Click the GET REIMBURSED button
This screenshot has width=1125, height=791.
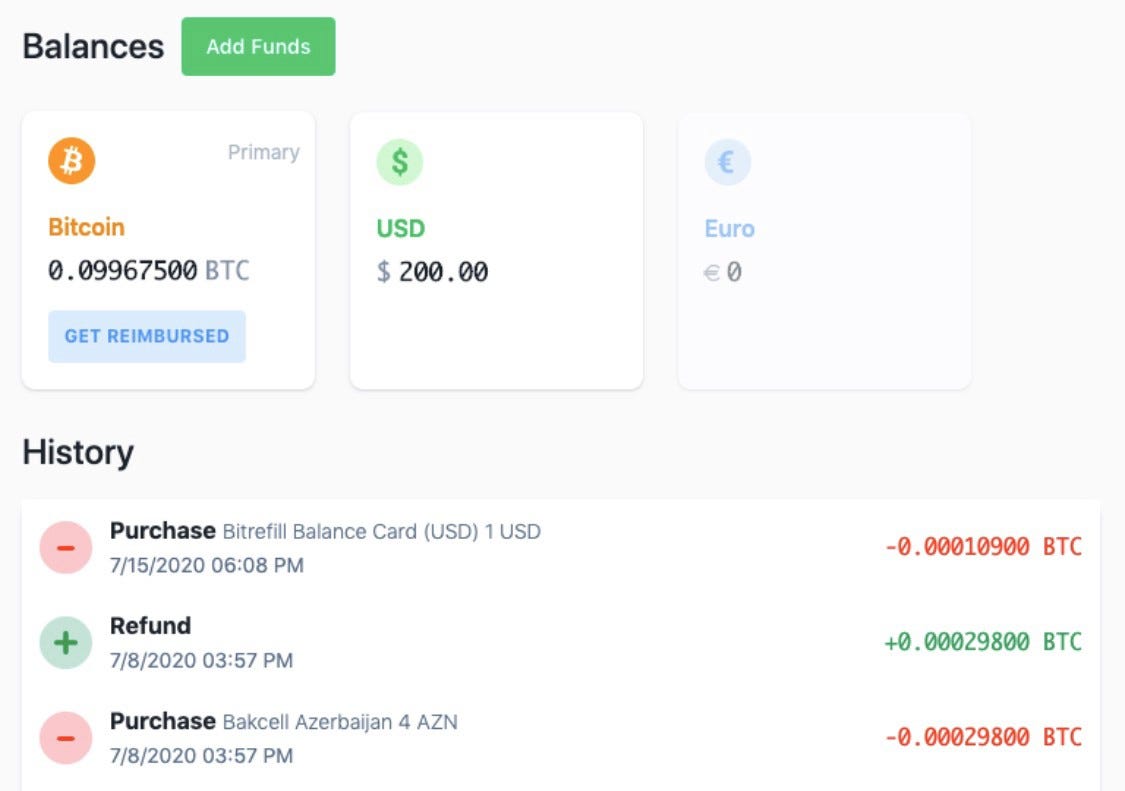pos(147,336)
